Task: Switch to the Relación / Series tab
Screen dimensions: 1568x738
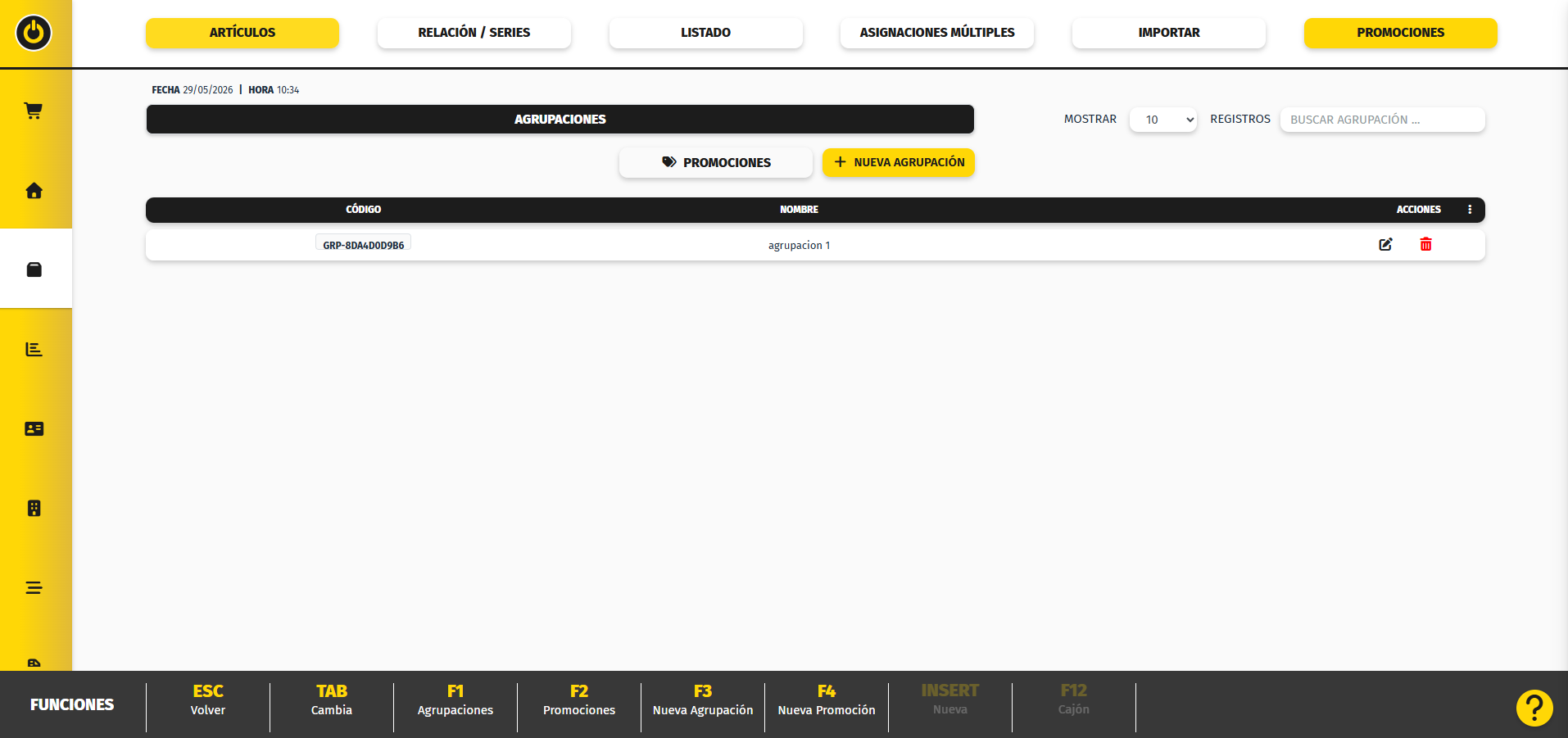Action: point(474,33)
